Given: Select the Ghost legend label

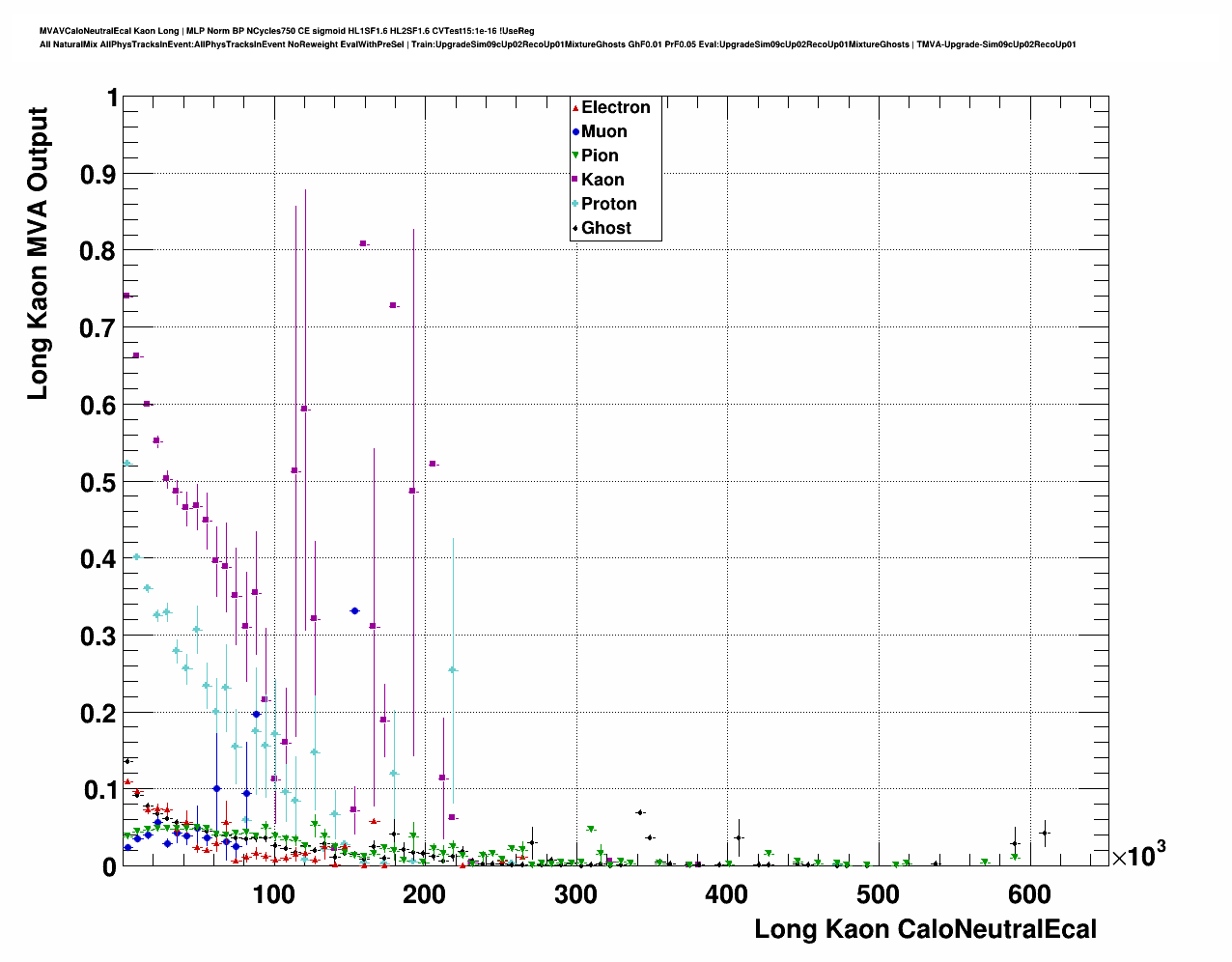Looking at the screenshot, I should pyautogui.click(x=606, y=228).
